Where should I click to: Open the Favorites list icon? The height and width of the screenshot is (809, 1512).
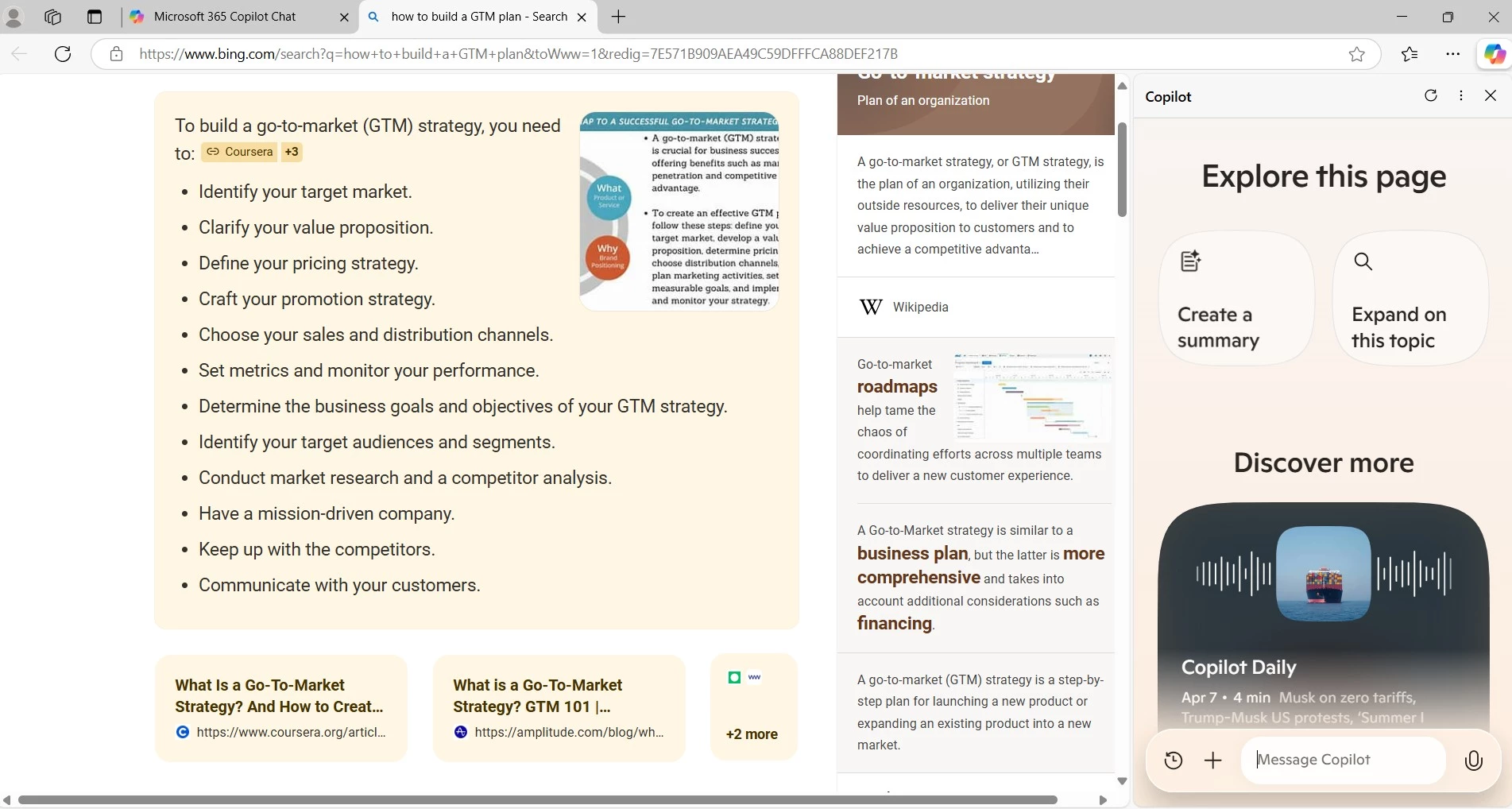pos(1410,54)
